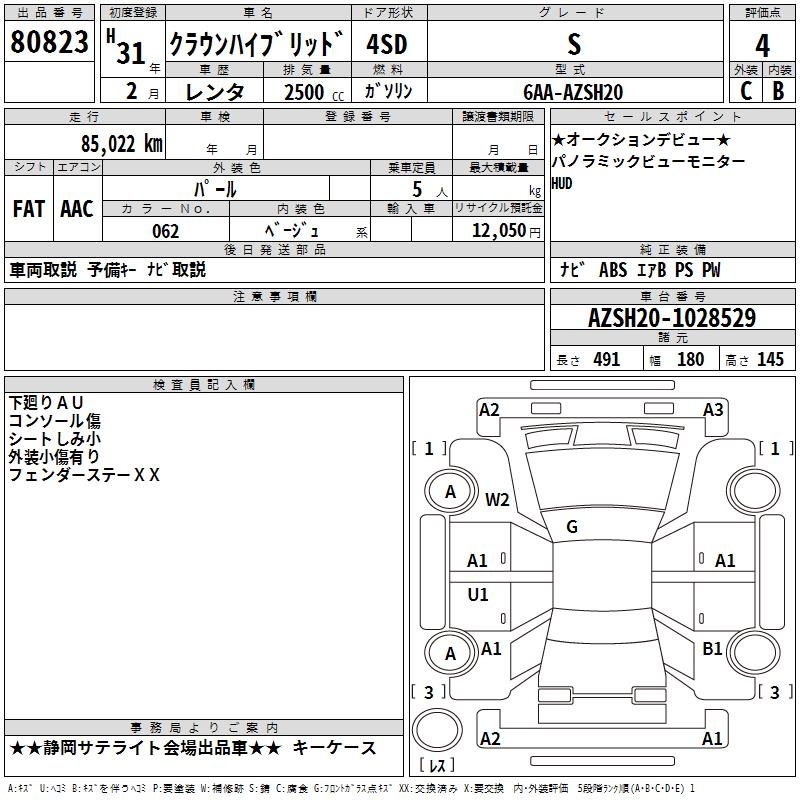Click overall score 4
Viewport: 800px width, 800px height.
coord(762,46)
